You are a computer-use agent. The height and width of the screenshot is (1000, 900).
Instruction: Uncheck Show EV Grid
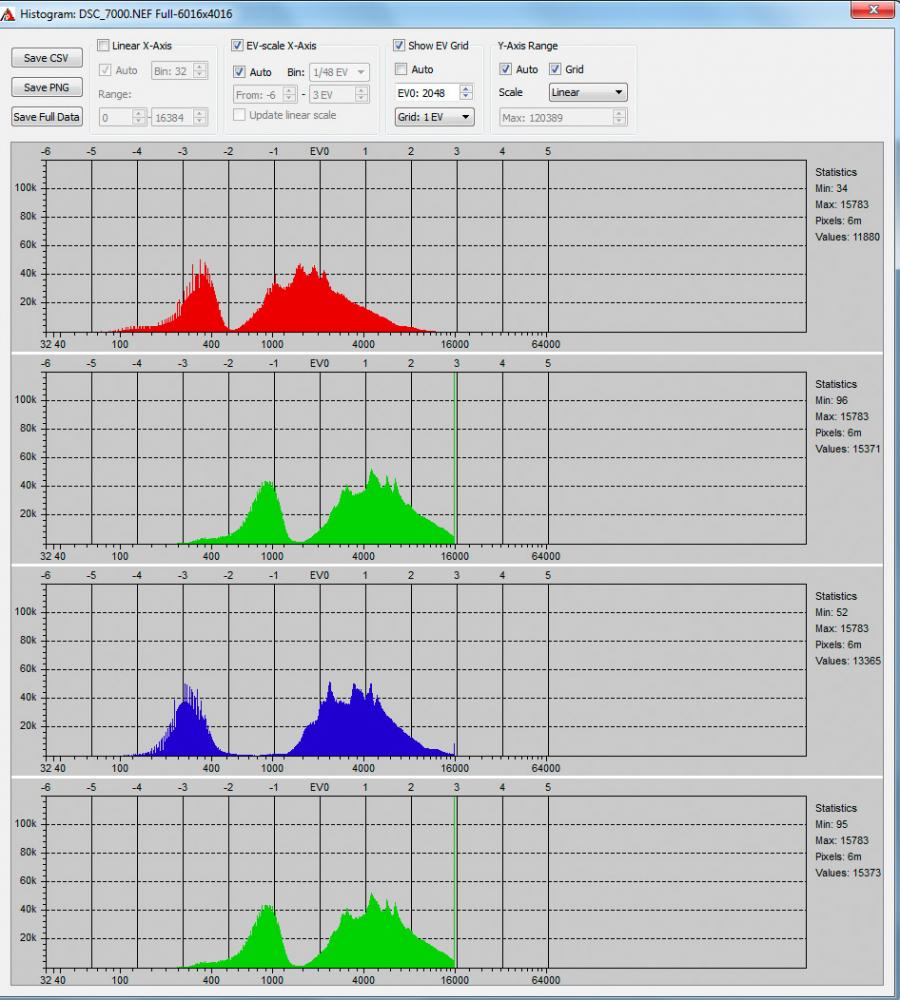[x=399, y=45]
